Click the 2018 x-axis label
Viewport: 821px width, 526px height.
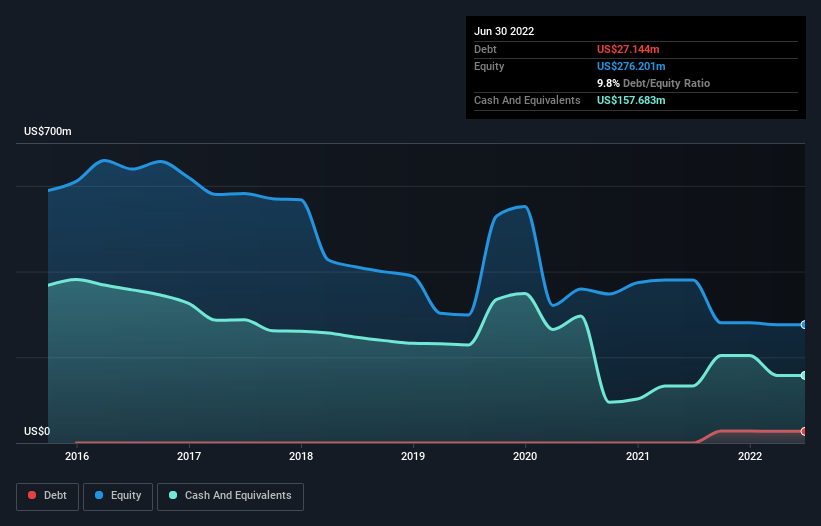pyautogui.click(x=301, y=456)
